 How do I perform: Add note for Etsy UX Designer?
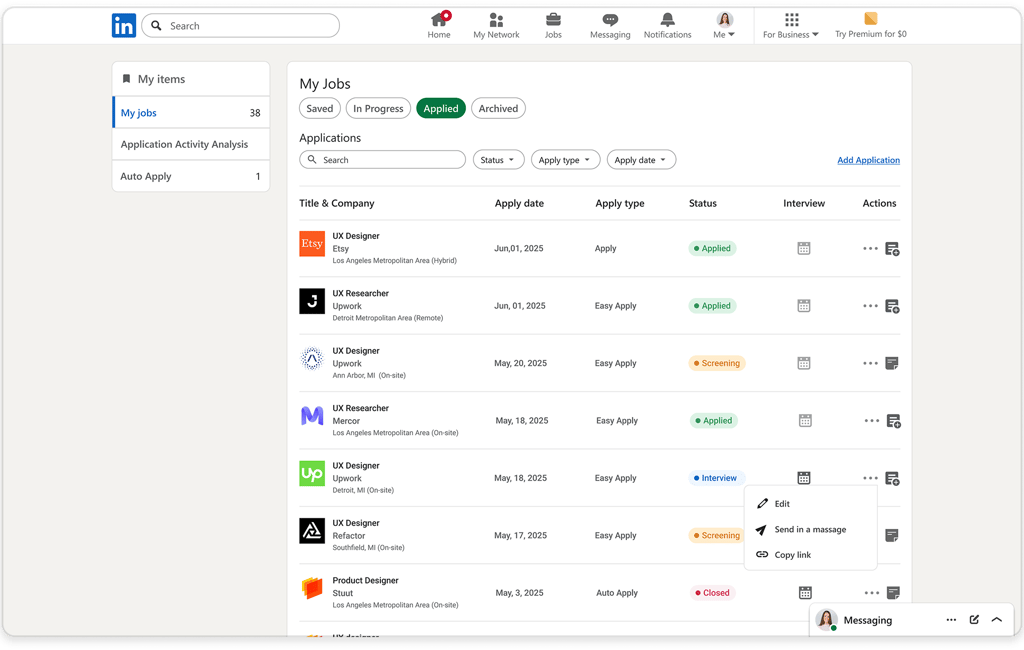(x=892, y=249)
